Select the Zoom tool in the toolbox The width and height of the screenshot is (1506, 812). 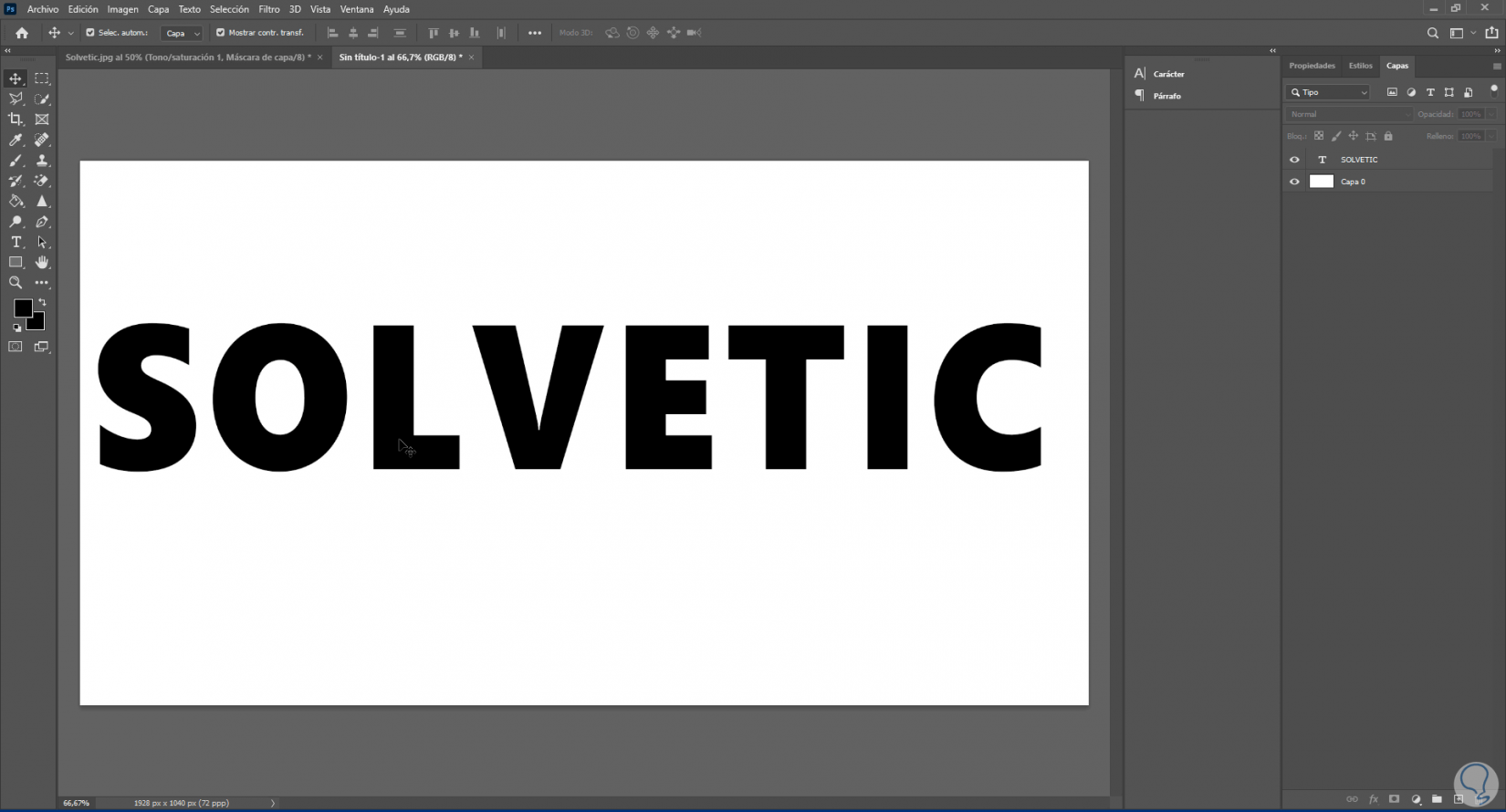pos(16,283)
